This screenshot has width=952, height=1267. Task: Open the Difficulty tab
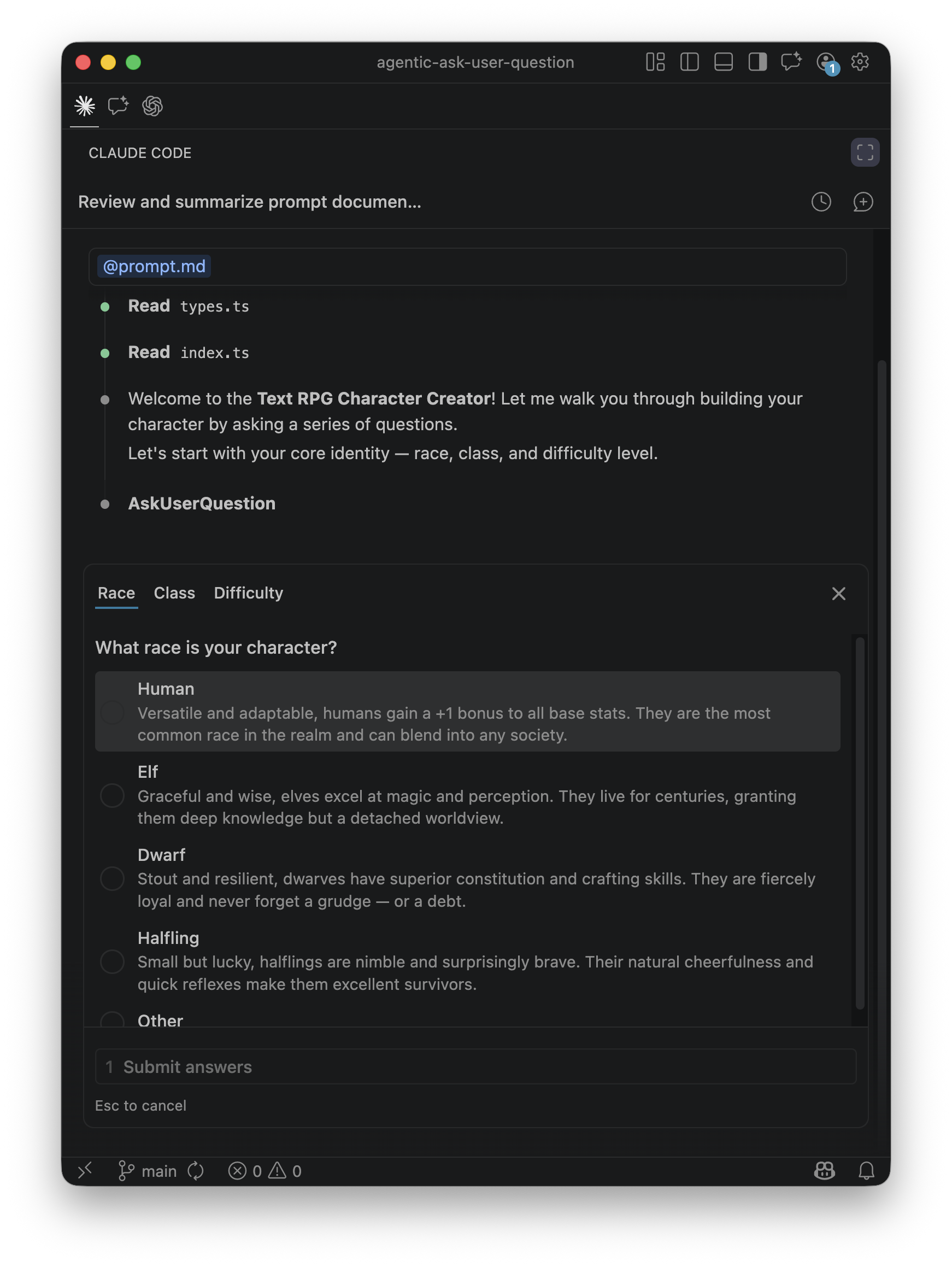pyautogui.click(x=248, y=593)
